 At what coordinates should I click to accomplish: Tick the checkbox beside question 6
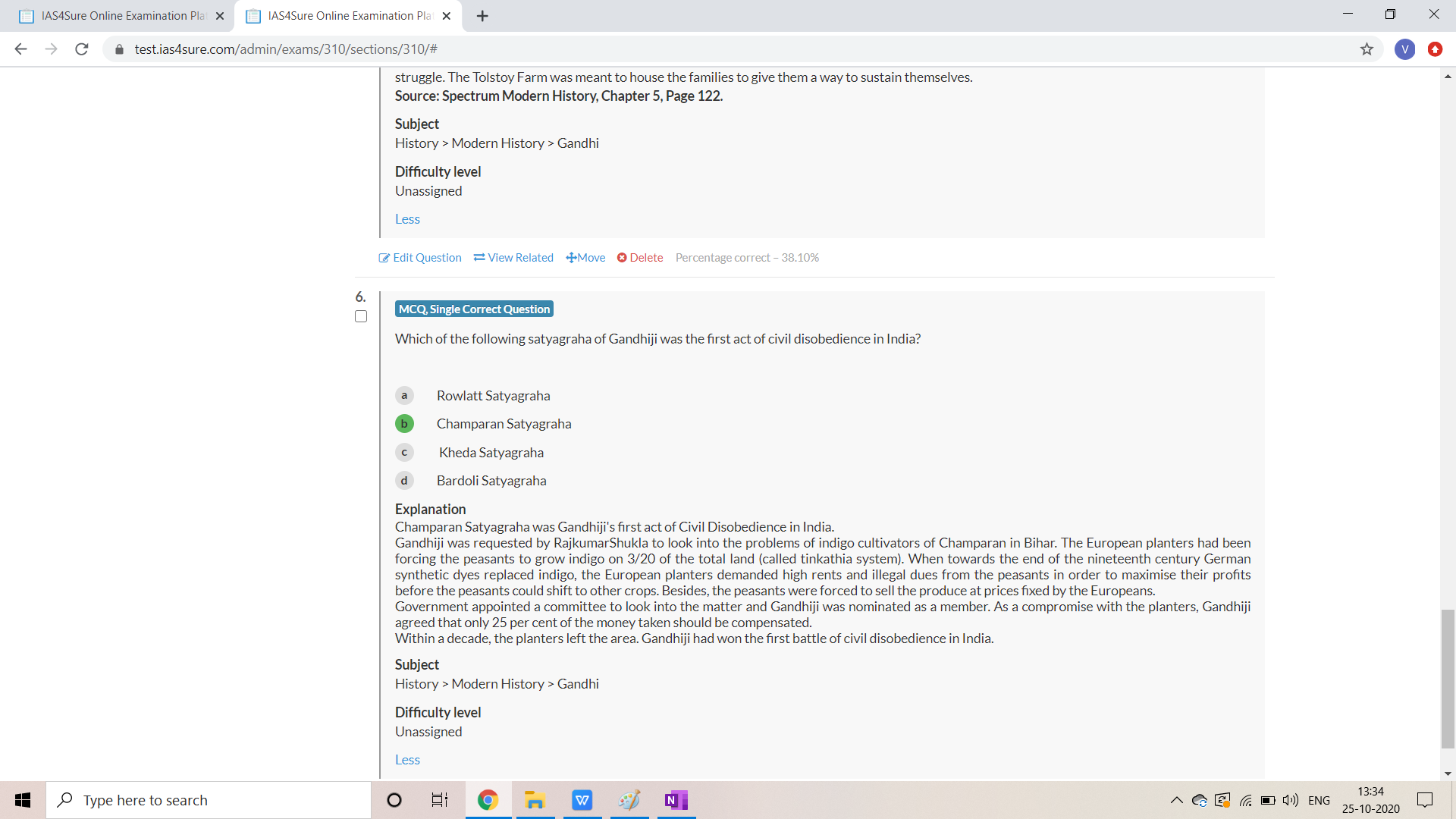(361, 316)
